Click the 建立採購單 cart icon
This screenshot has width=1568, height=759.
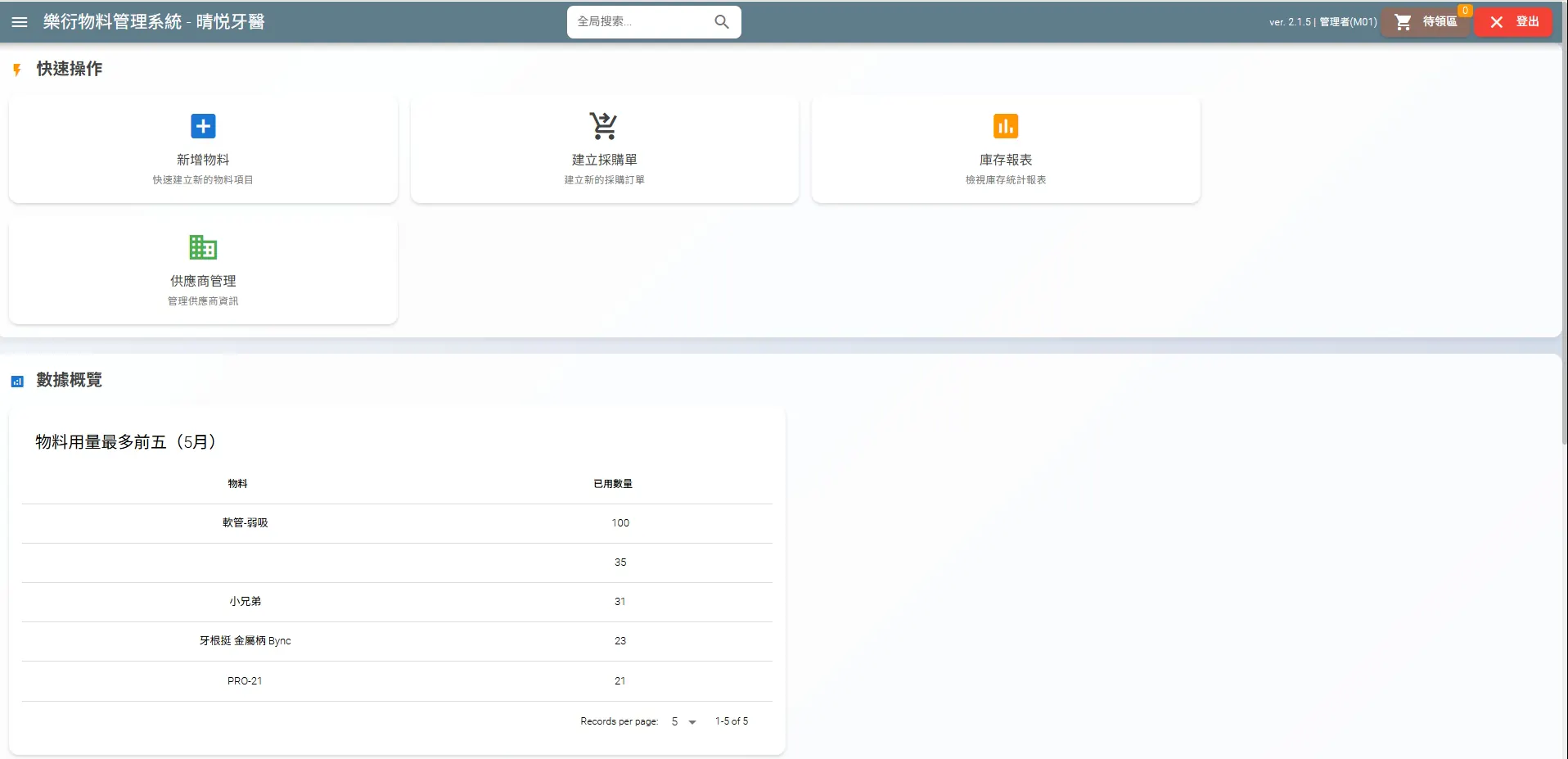(604, 126)
